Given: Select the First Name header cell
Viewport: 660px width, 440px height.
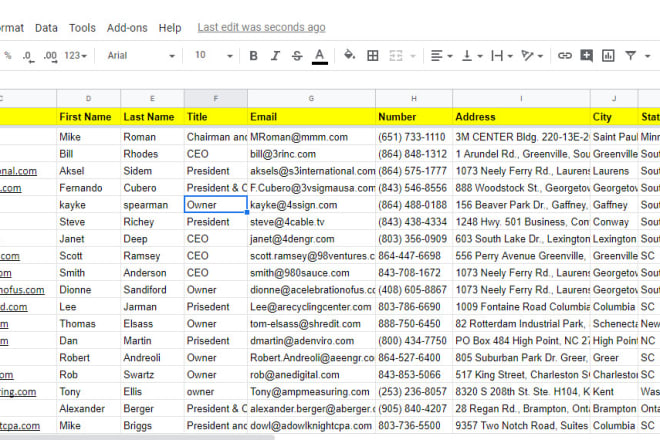Looking at the screenshot, I should click(88, 117).
